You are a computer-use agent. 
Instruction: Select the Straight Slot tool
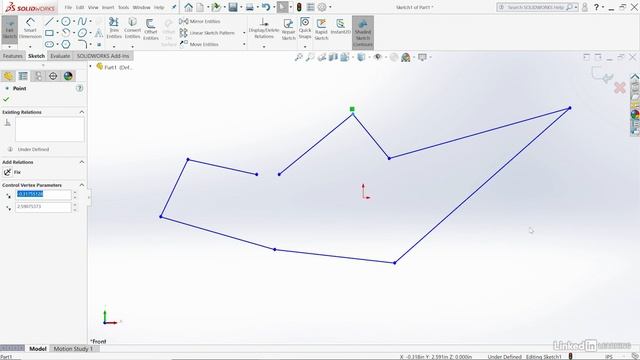tap(49, 44)
